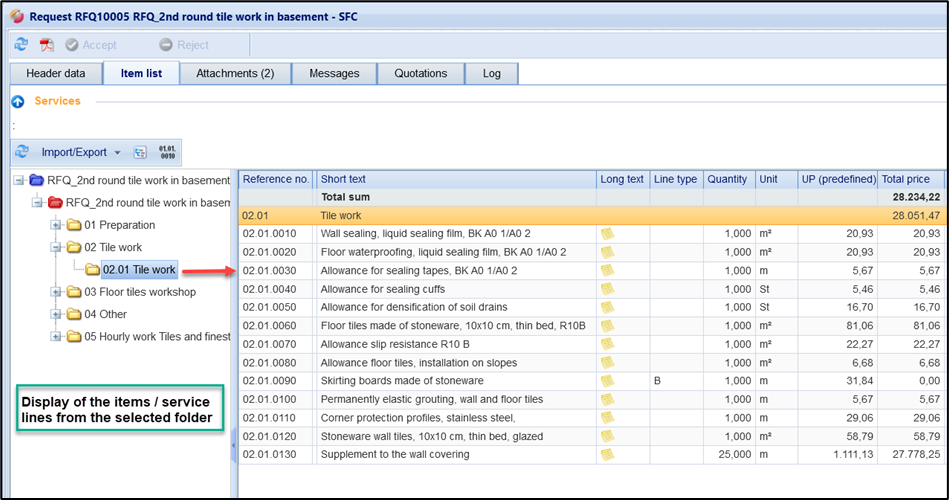The width and height of the screenshot is (949, 500).
Task: Open the Import/Export dropdown menu
Action: coord(80,153)
